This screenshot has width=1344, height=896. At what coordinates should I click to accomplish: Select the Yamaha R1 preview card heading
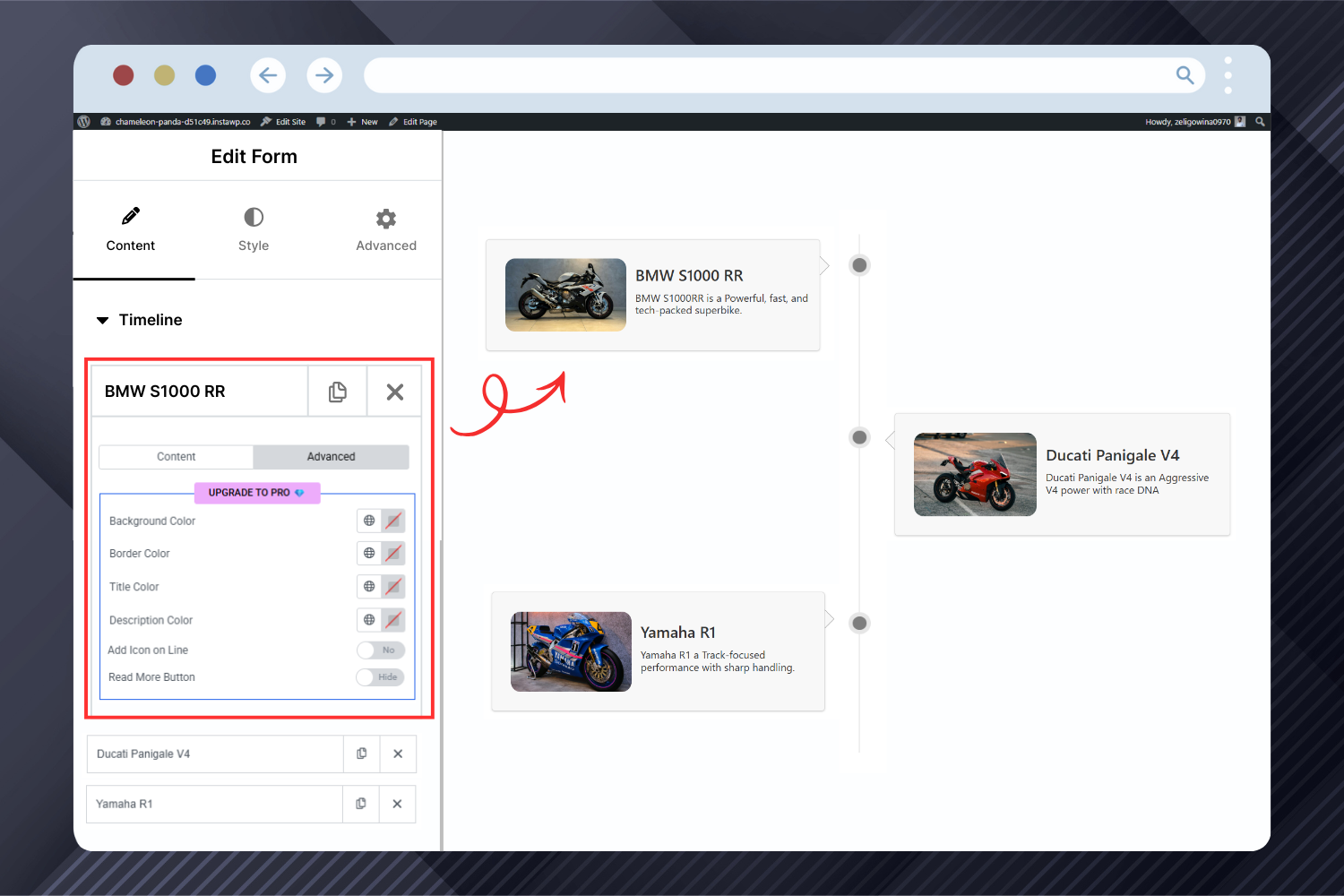[x=678, y=633]
